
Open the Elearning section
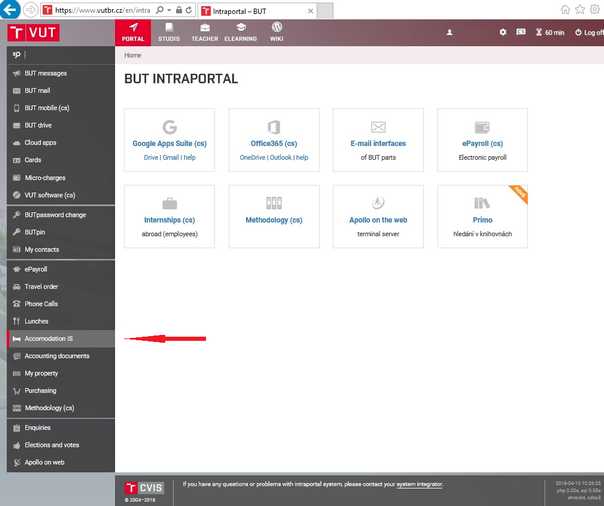[241, 32]
